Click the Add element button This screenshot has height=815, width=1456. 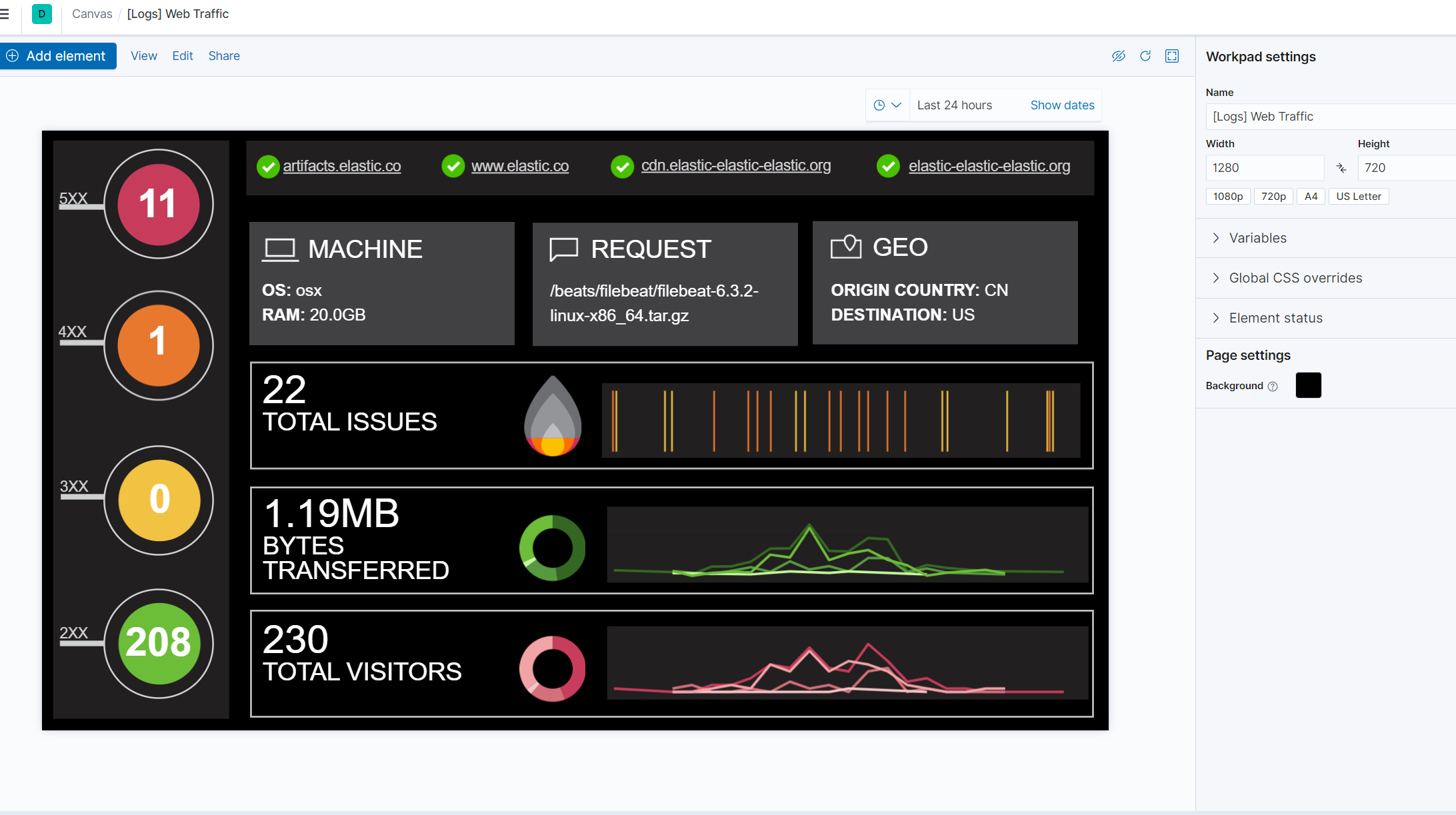58,56
